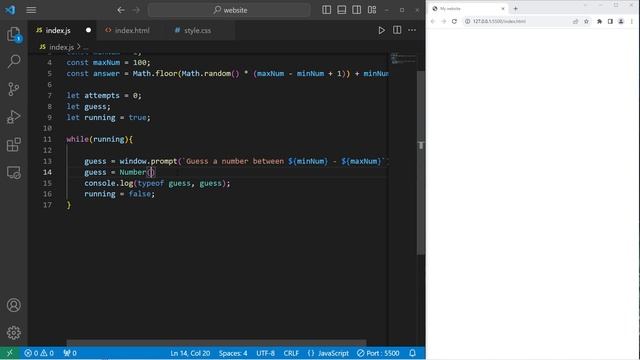Open the notifications bell

413,353
